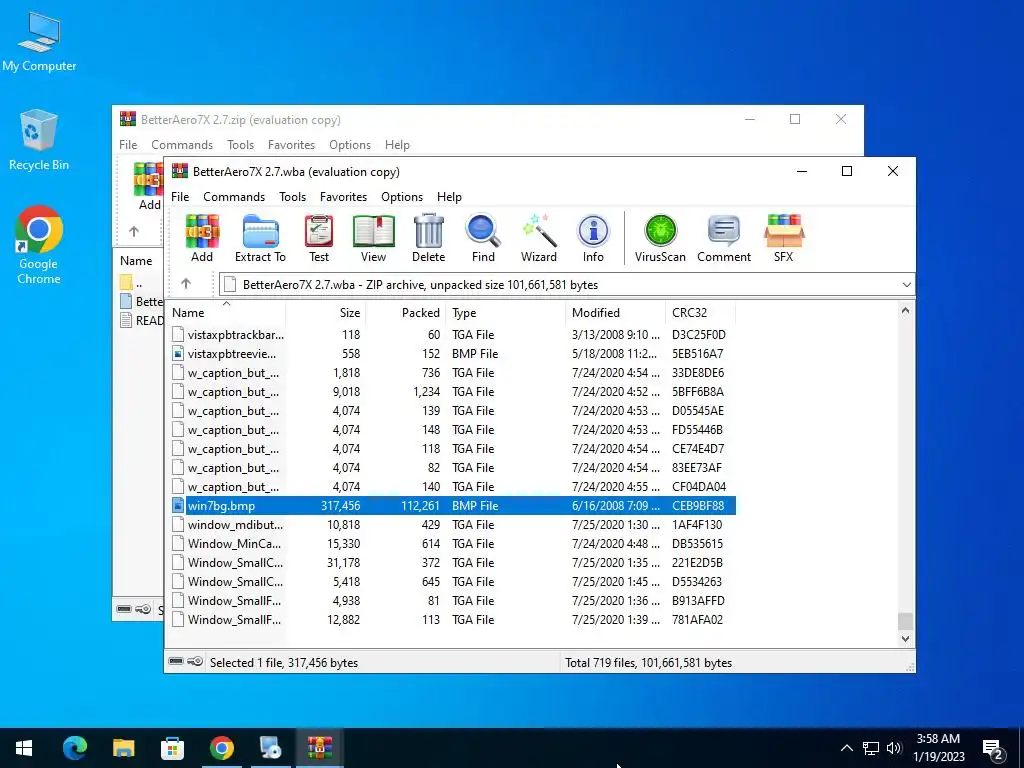
Task: Open File menu in background zip window
Action: 128,144
